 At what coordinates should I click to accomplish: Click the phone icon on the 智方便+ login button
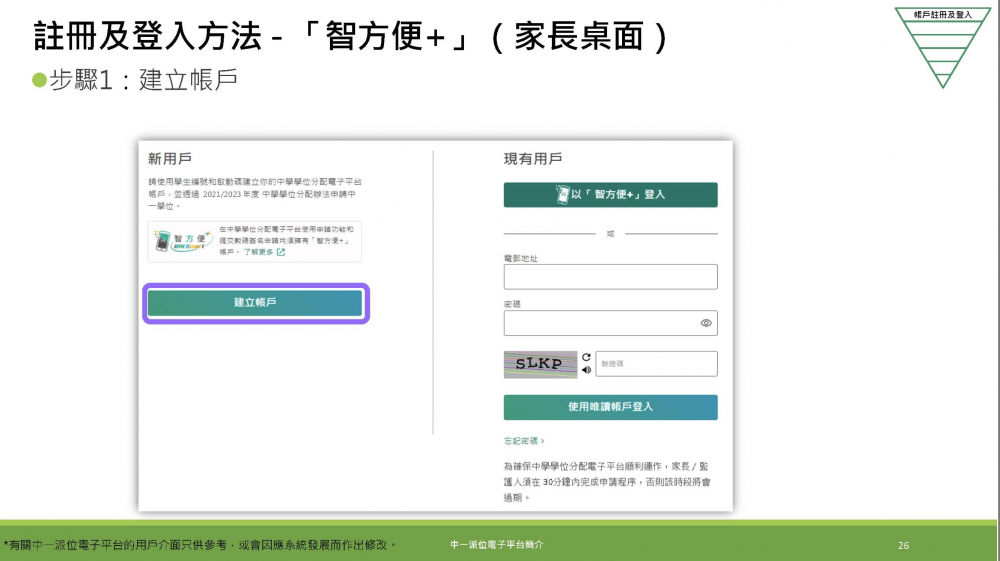[x=562, y=194]
